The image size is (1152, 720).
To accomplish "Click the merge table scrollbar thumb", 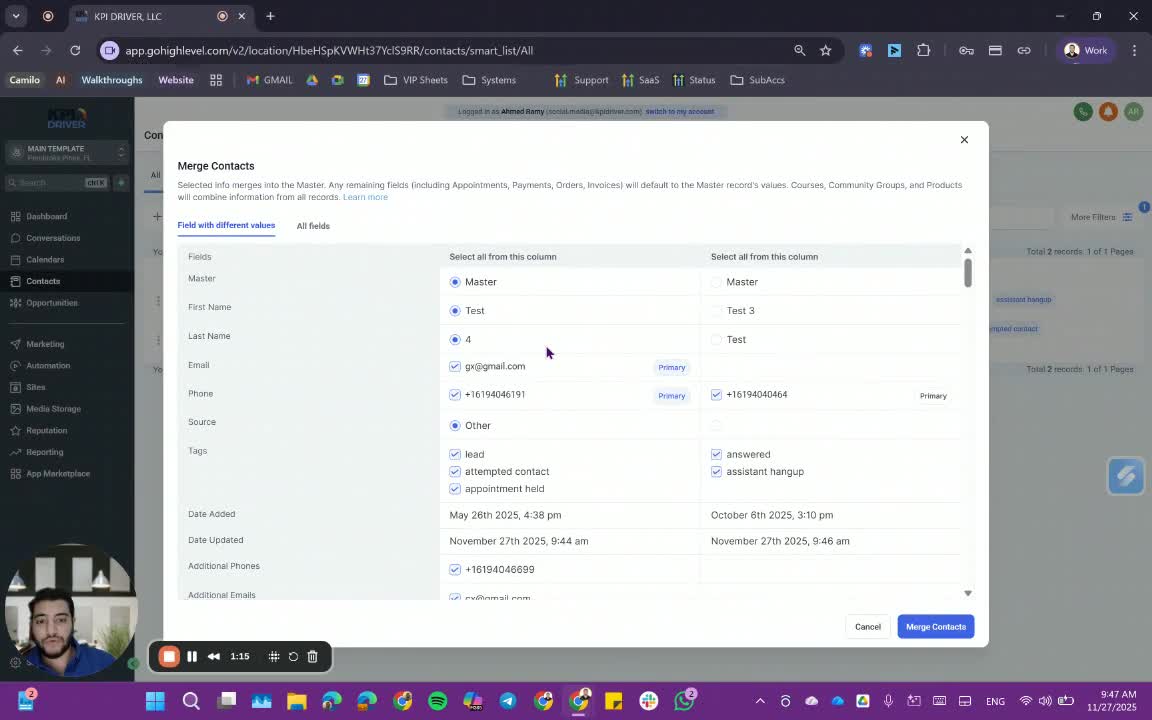I will click(968, 273).
